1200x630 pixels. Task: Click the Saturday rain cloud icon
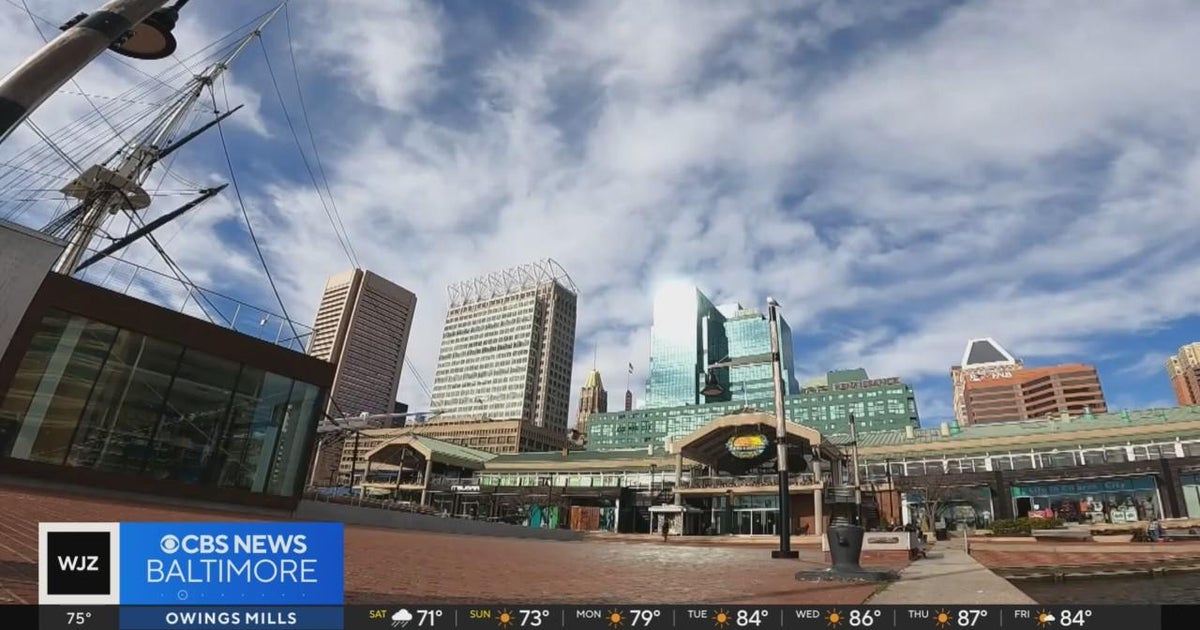pos(402,618)
